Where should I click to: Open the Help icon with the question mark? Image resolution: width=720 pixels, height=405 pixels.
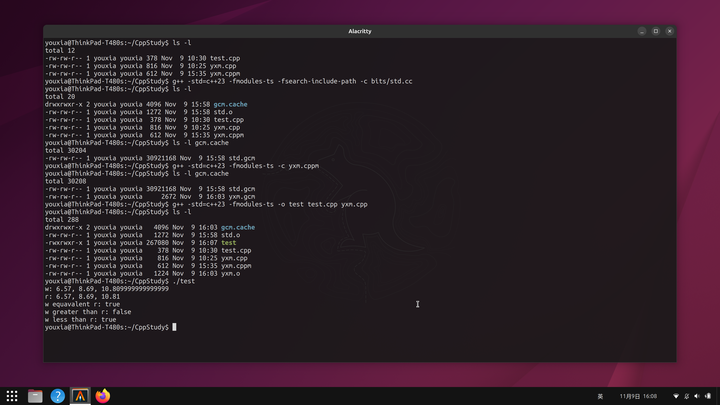57,396
